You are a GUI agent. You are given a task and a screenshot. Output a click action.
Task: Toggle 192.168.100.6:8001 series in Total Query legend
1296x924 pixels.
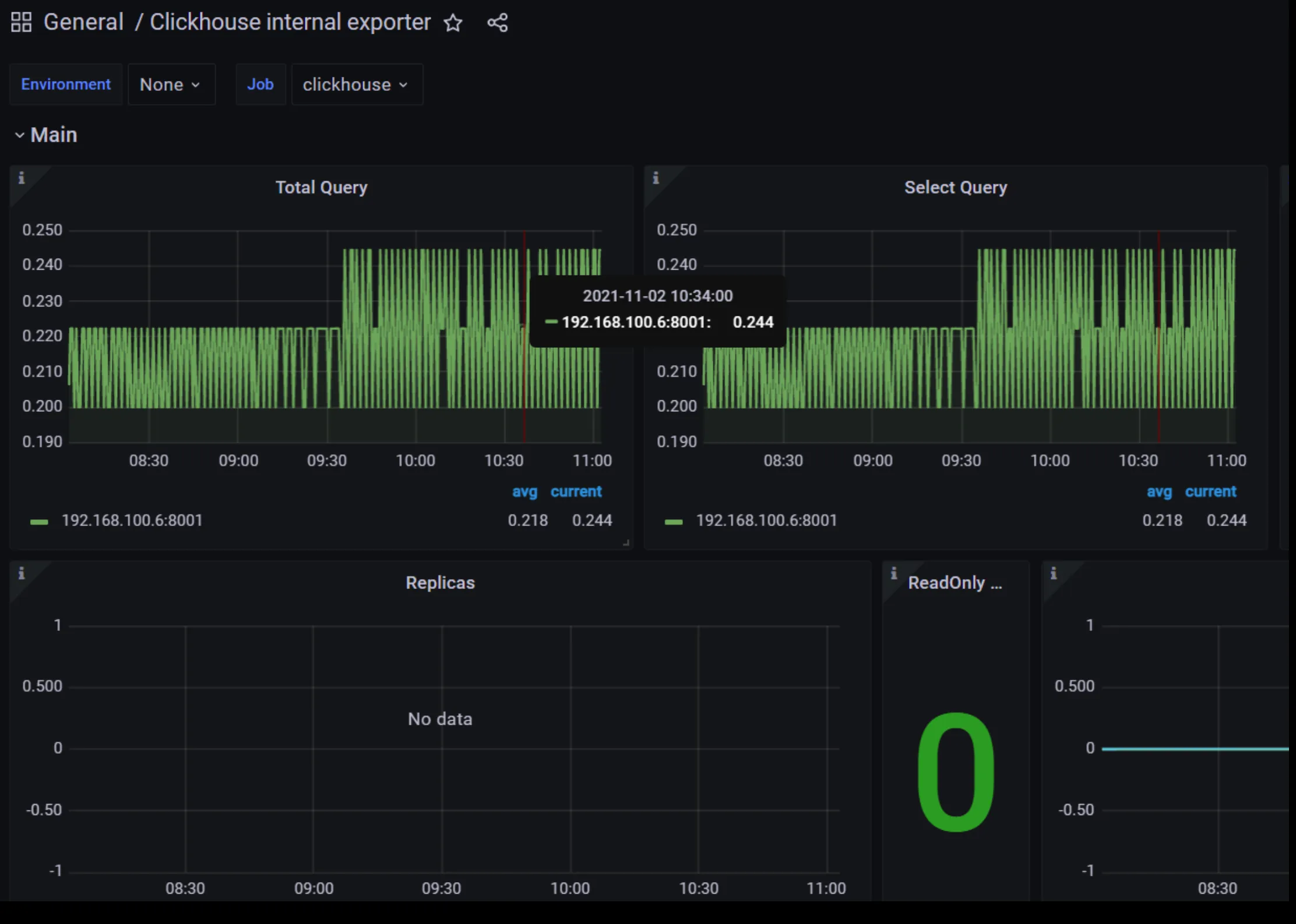pos(132,520)
